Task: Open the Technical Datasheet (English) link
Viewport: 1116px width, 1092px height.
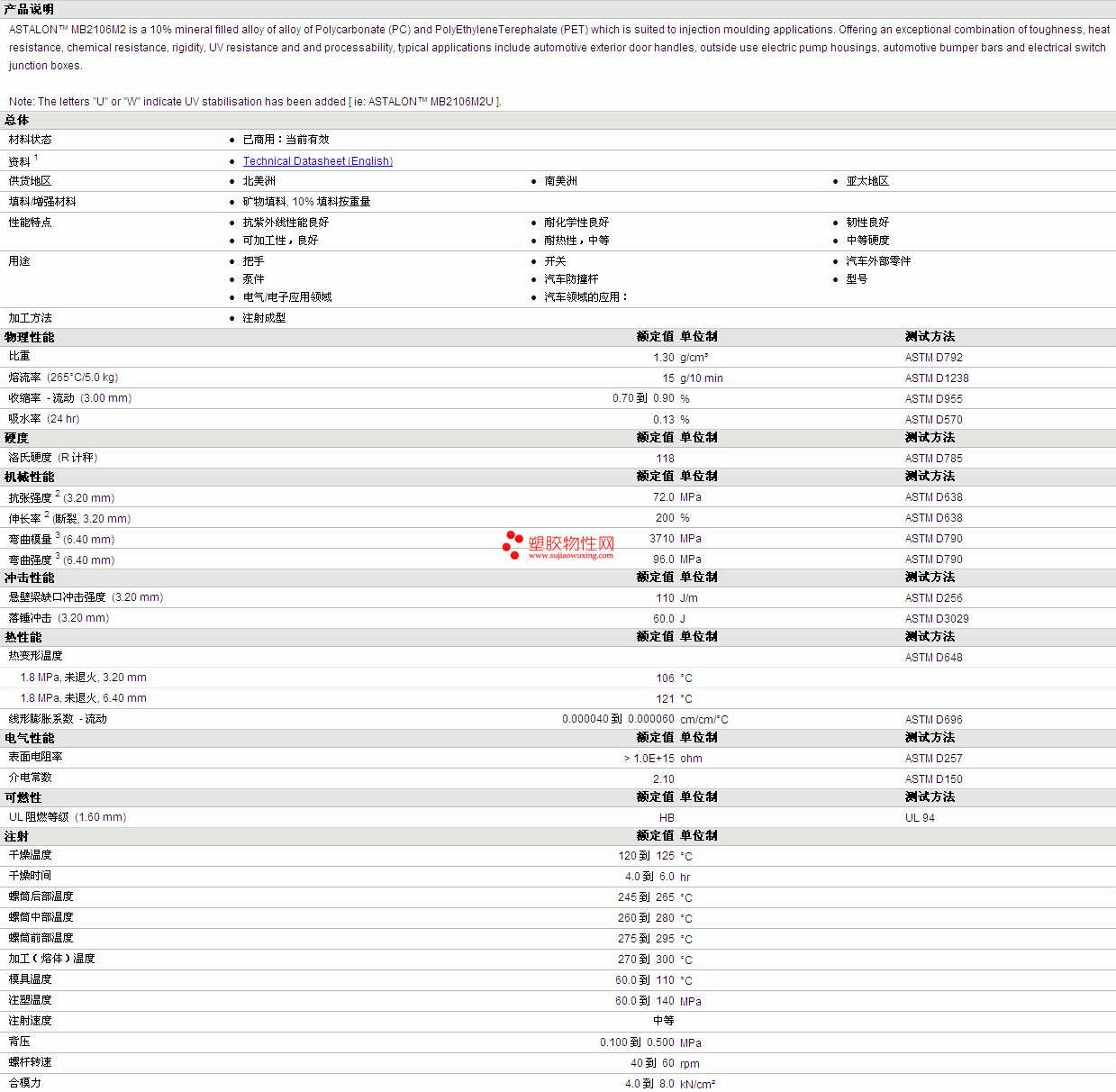Action: point(317,161)
